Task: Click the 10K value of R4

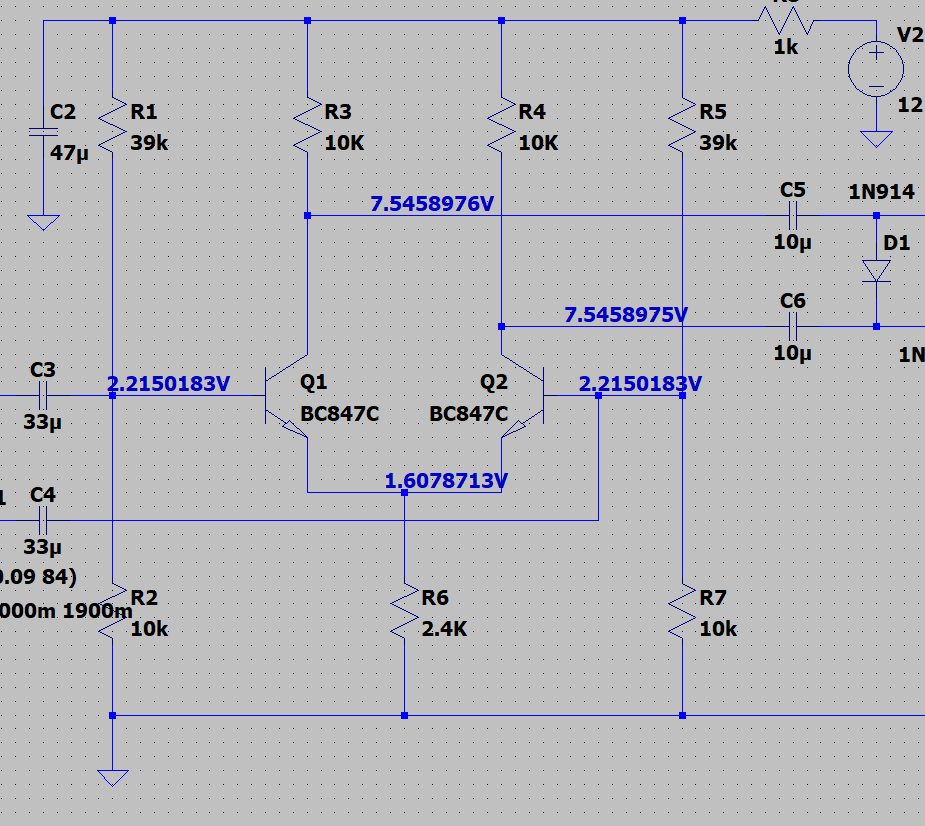Action: coord(539,143)
